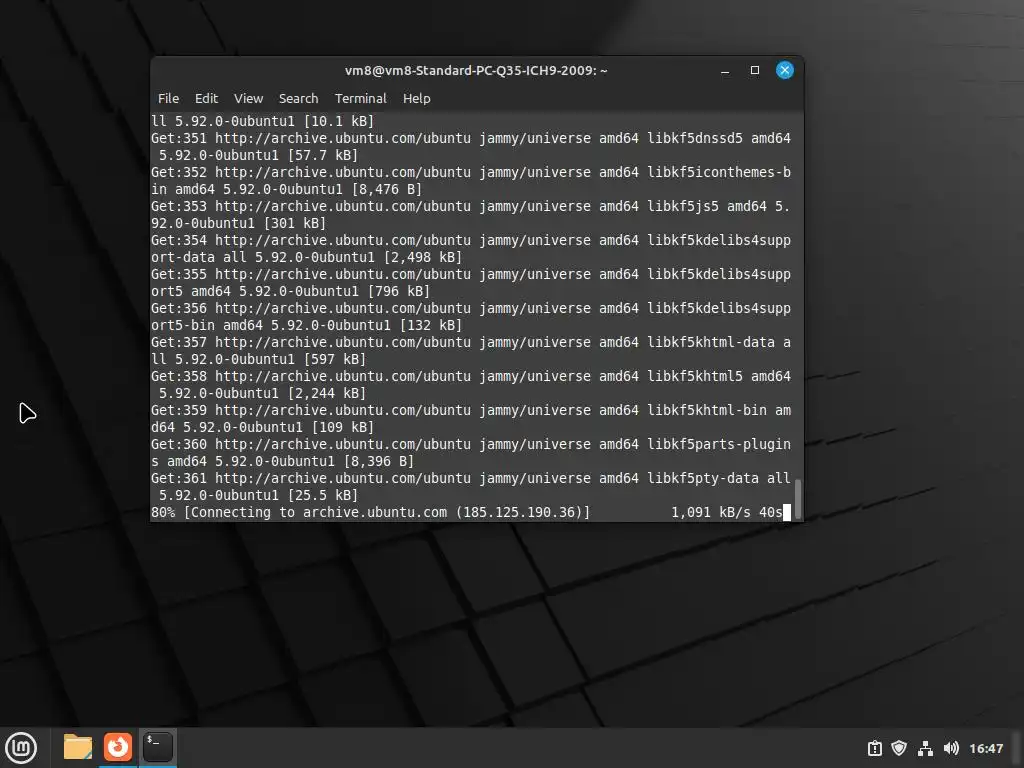Click the 1,091 kB/s 40s download speed text
This screenshot has height=768, width=1024.
click(726, 512)
